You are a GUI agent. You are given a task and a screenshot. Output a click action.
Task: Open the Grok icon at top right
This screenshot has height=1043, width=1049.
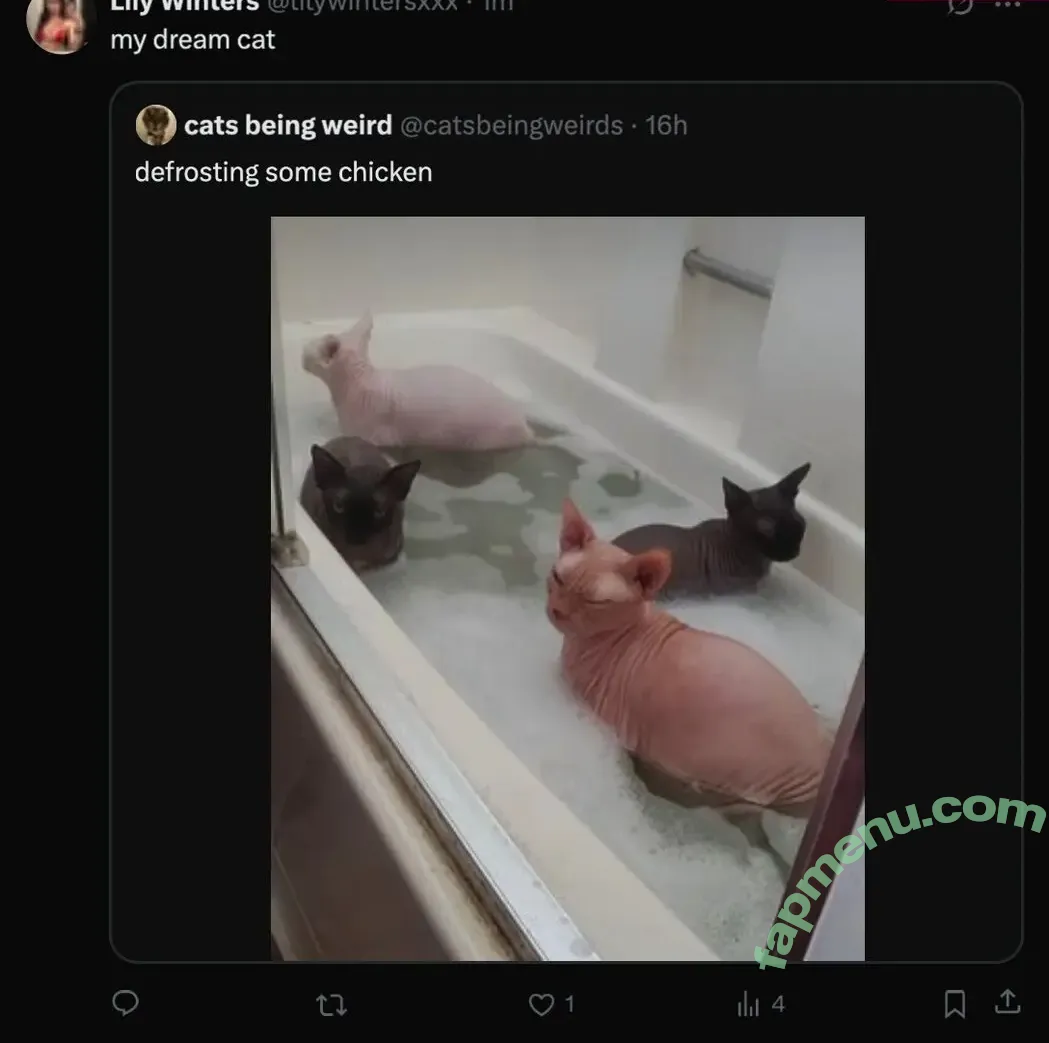pyautogui.click(x=960, y=5)
